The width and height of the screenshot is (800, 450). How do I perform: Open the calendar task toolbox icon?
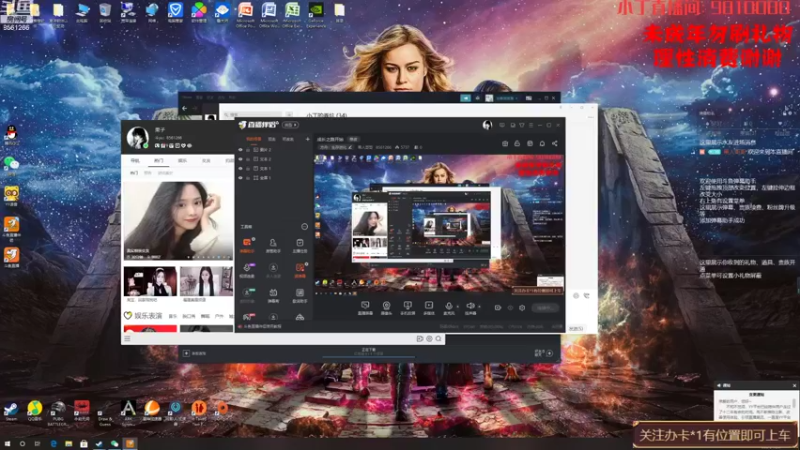(x=299, y=244)
